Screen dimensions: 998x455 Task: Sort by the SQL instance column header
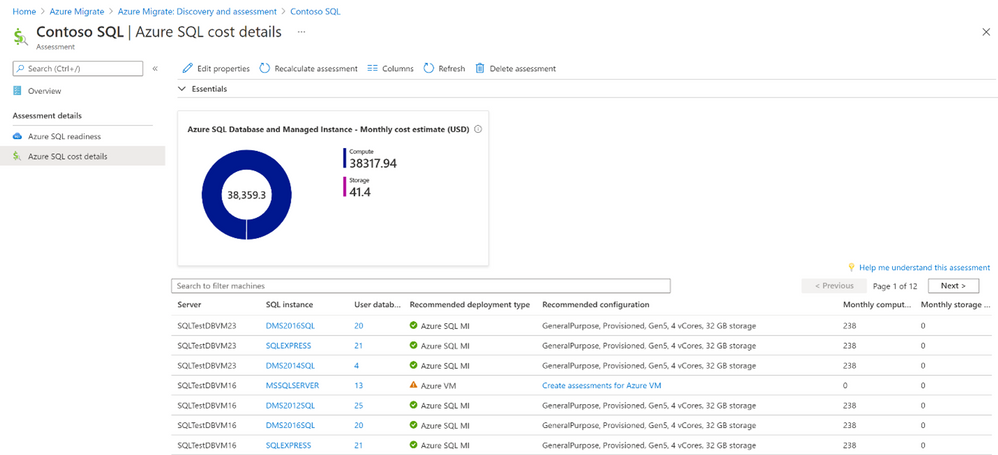coord(289,305)
